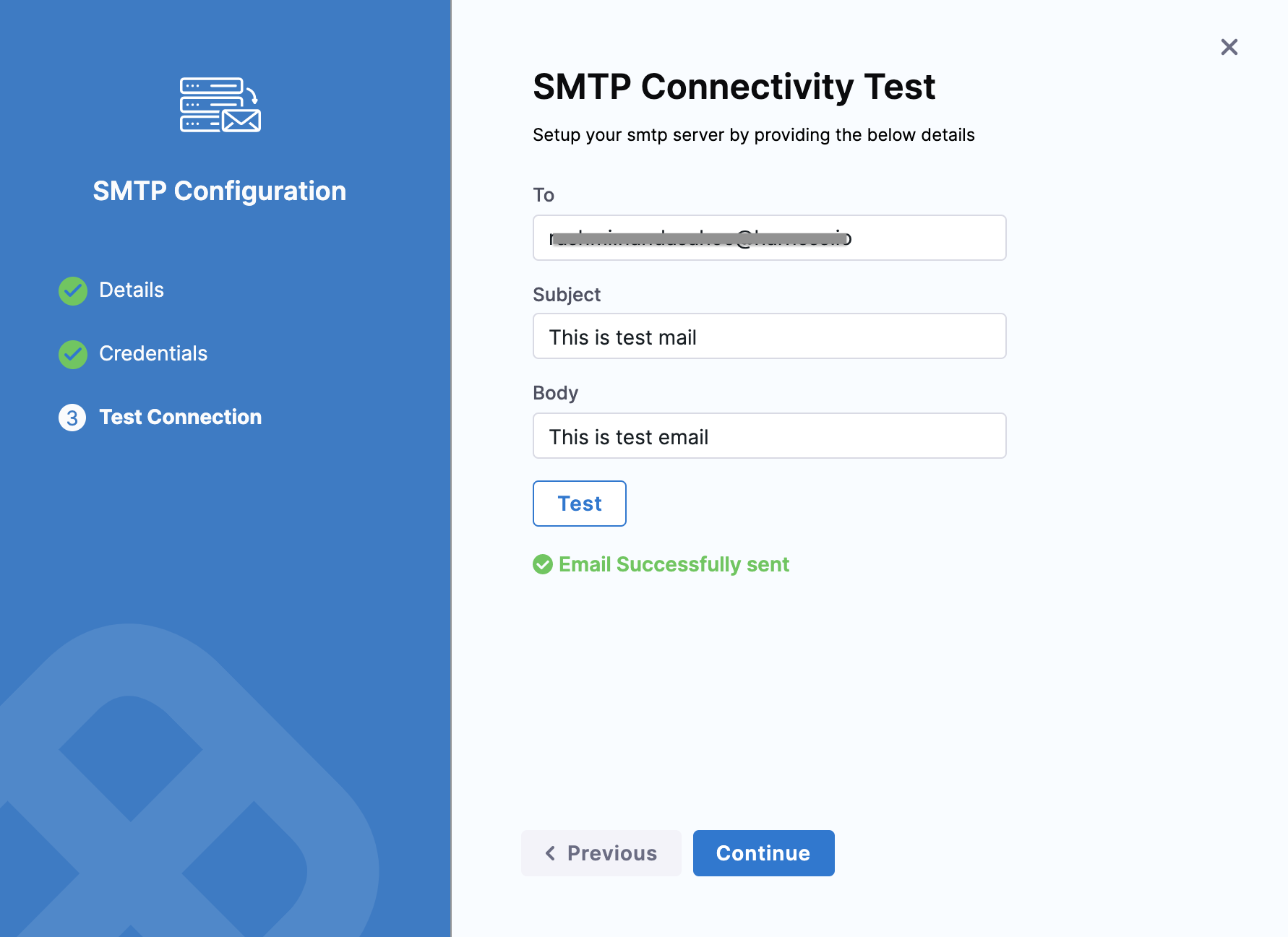Click the green checkmark beside Details
The height and width of the screenshot is (937, 1288).
click(73, 290)
